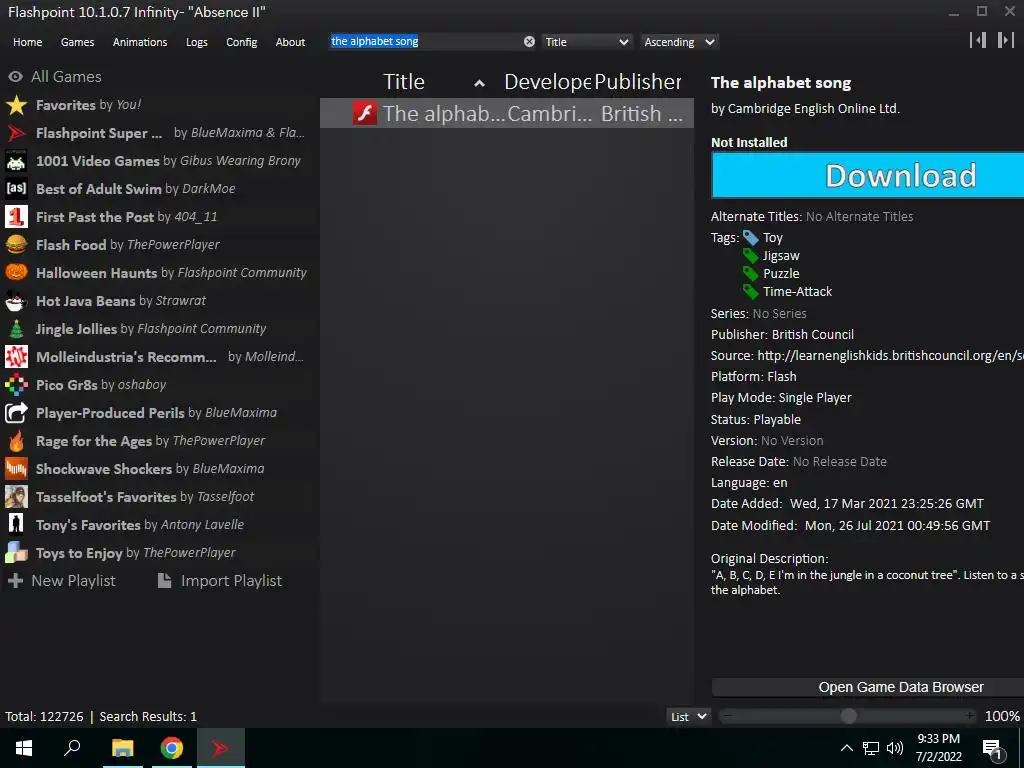
Task: Click the All Games eye icon
Action: 16,76
